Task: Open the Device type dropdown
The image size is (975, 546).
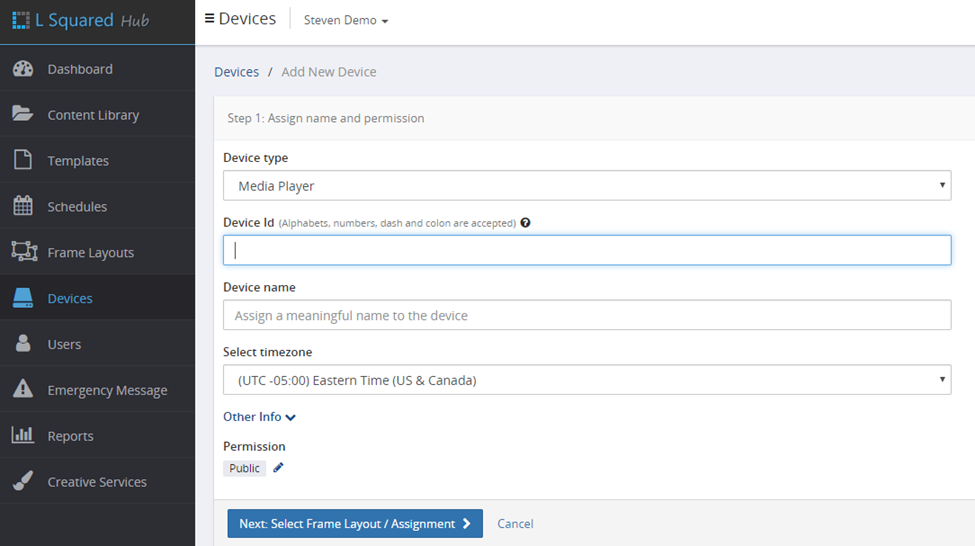Action: point(586,186)
